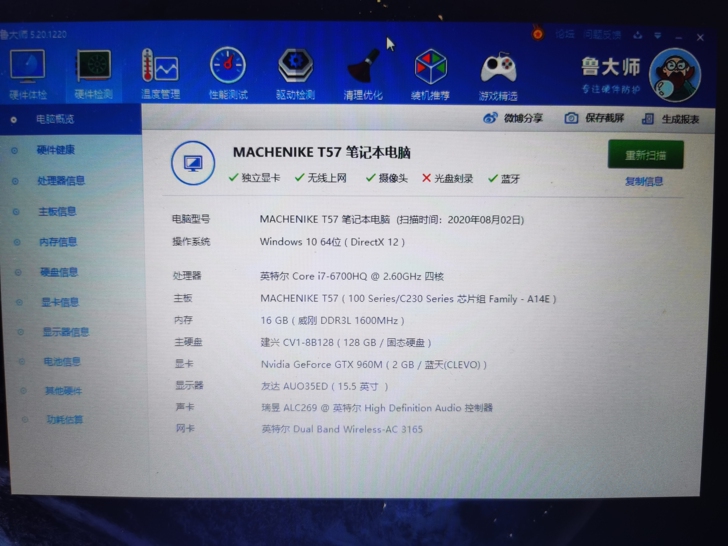
Task: Select 硬盘信息 in the sidebar
Action: pyautogui.click(x=59, y=272)
